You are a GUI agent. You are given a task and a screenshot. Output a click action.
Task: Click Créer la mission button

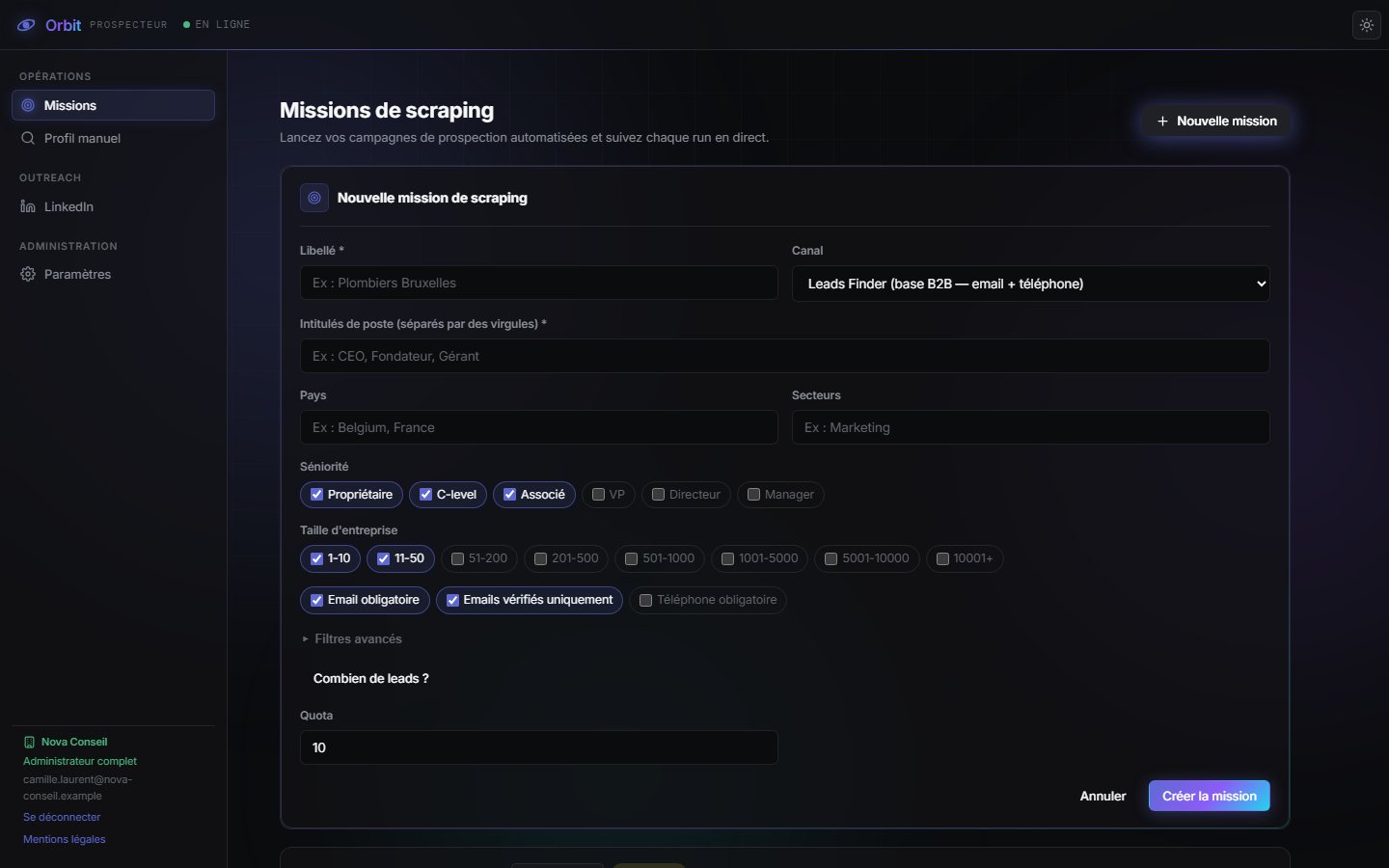coord(1209,796)
